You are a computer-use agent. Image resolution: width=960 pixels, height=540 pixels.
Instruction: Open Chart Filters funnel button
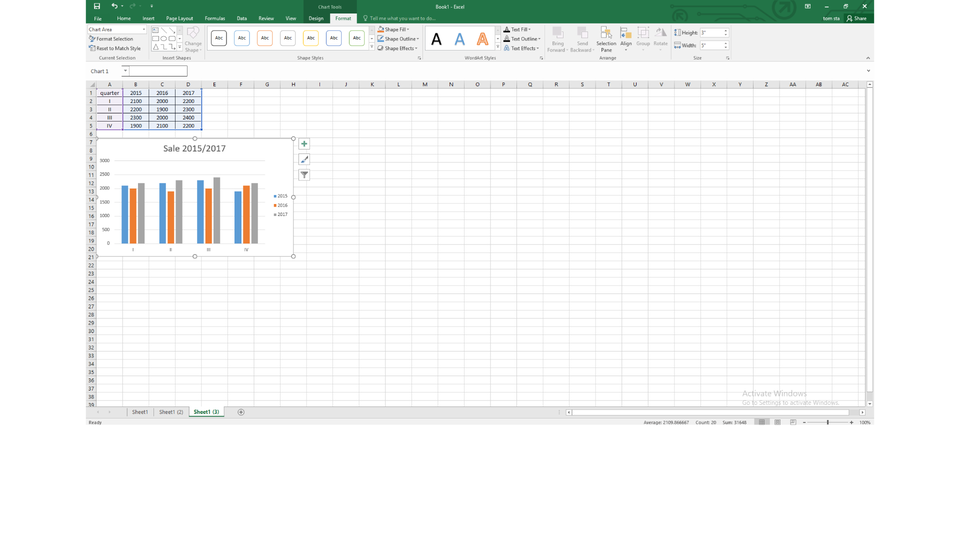coord(304,175)
